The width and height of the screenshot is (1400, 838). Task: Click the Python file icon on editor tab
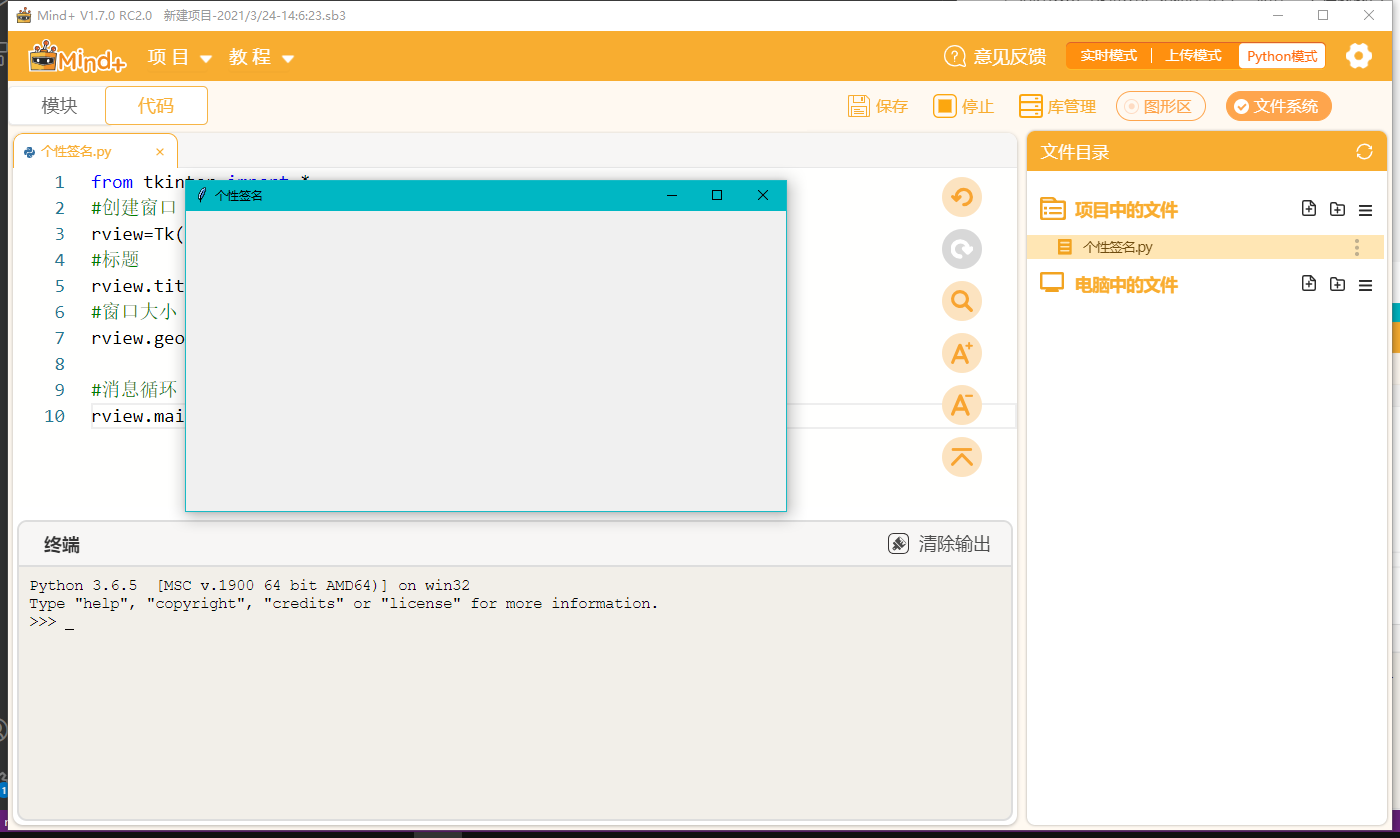(x=30, y=152)
